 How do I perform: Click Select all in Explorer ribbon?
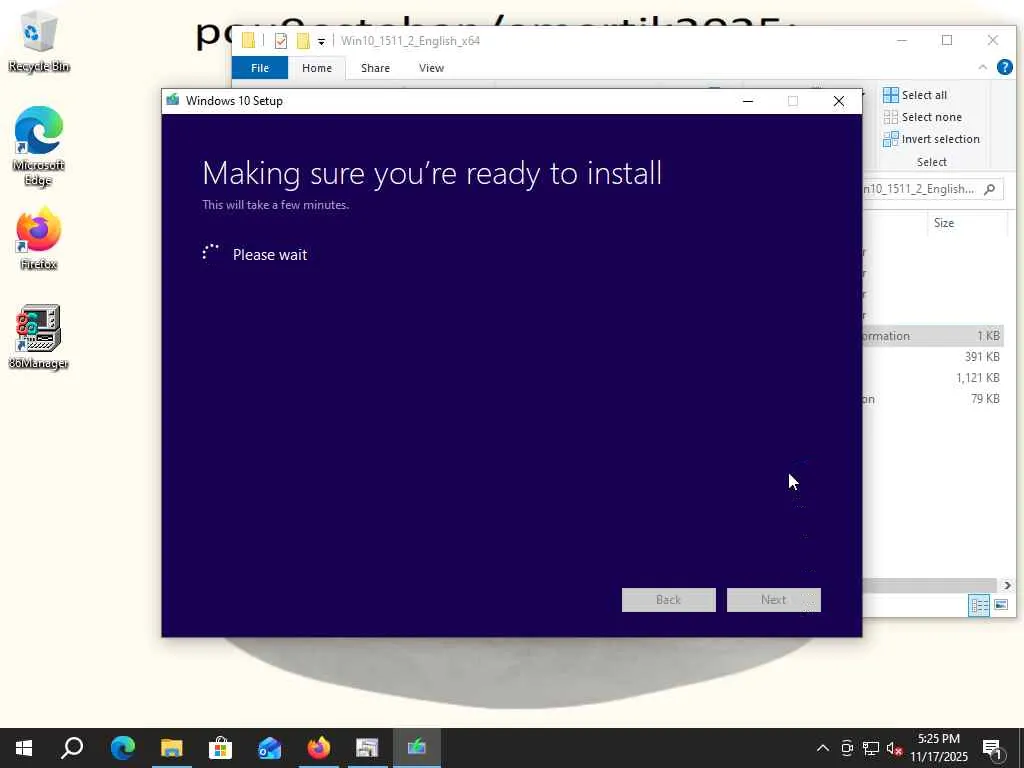(915, 95)
